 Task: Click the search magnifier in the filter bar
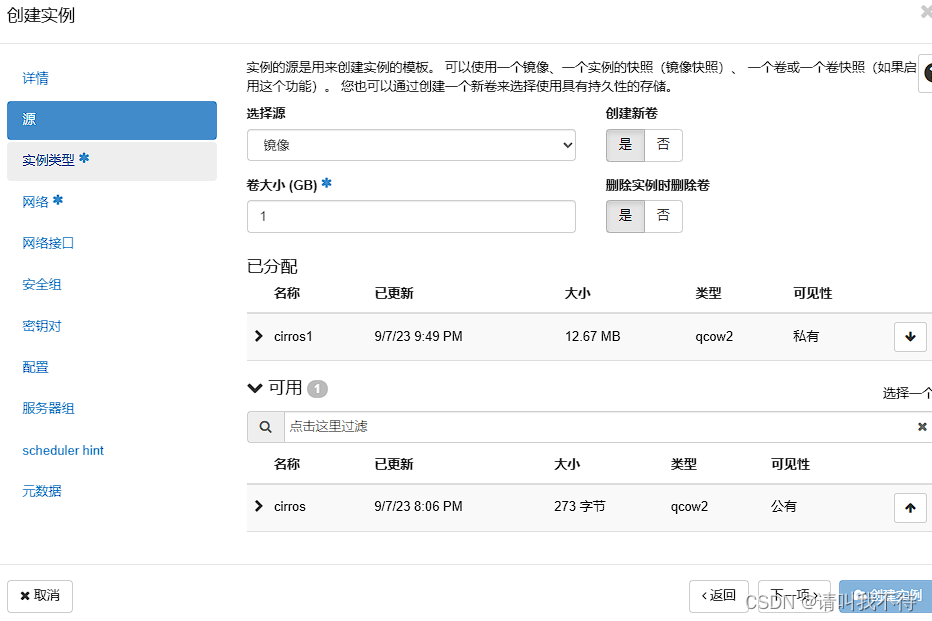265,427
